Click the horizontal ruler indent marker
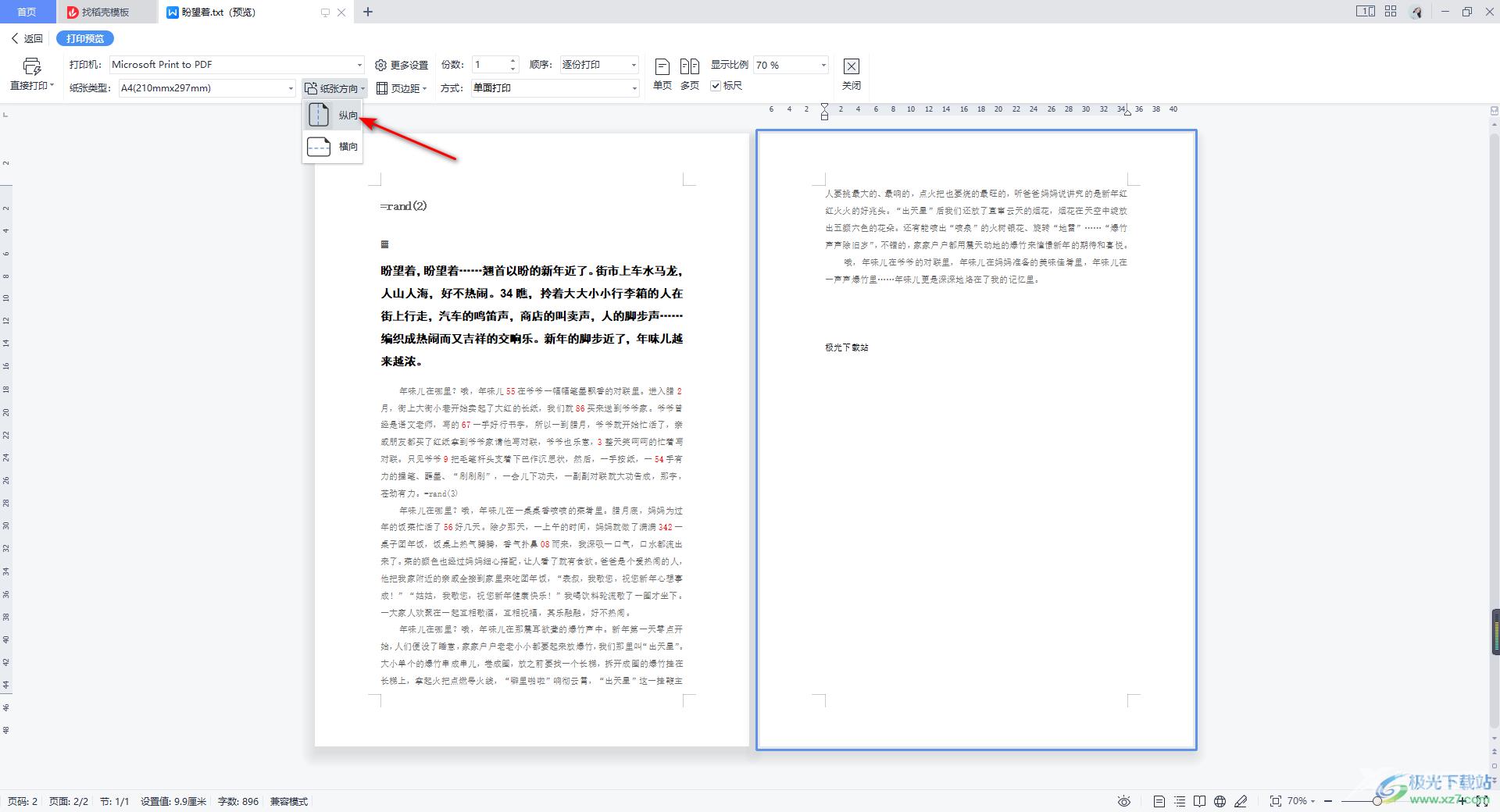The width and height of the screenshot is (1500, 812). click(824, 111)
